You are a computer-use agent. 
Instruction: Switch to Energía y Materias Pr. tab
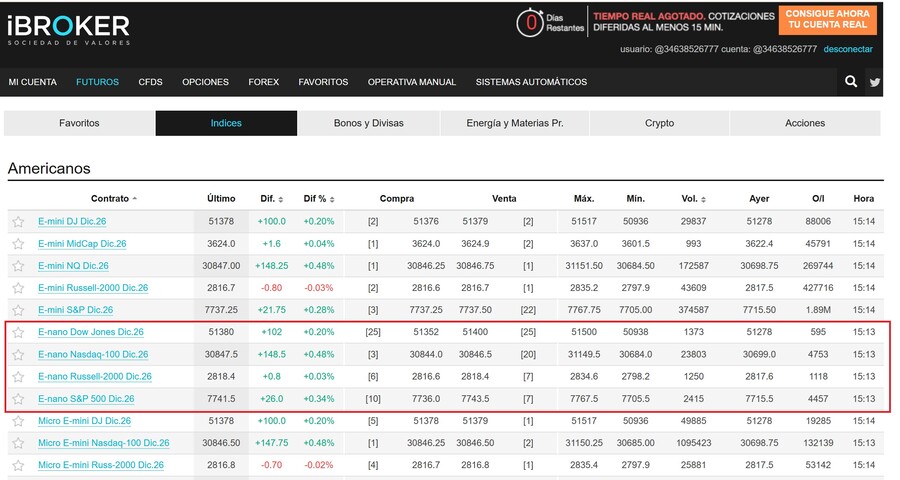[515, 123]
